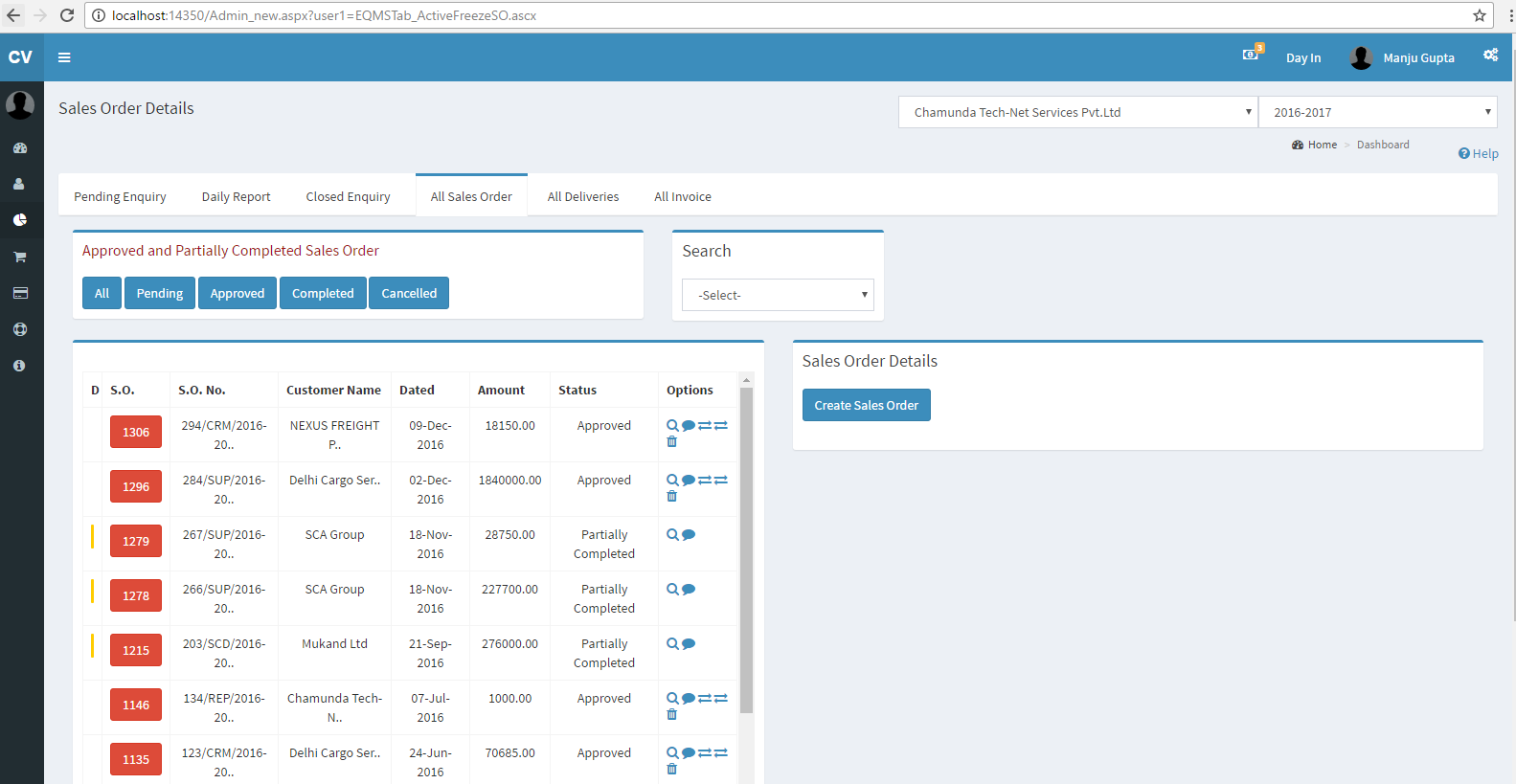Filter orders with the All button
Viewport: 1516px width, 784px height.
click(102, 293)
